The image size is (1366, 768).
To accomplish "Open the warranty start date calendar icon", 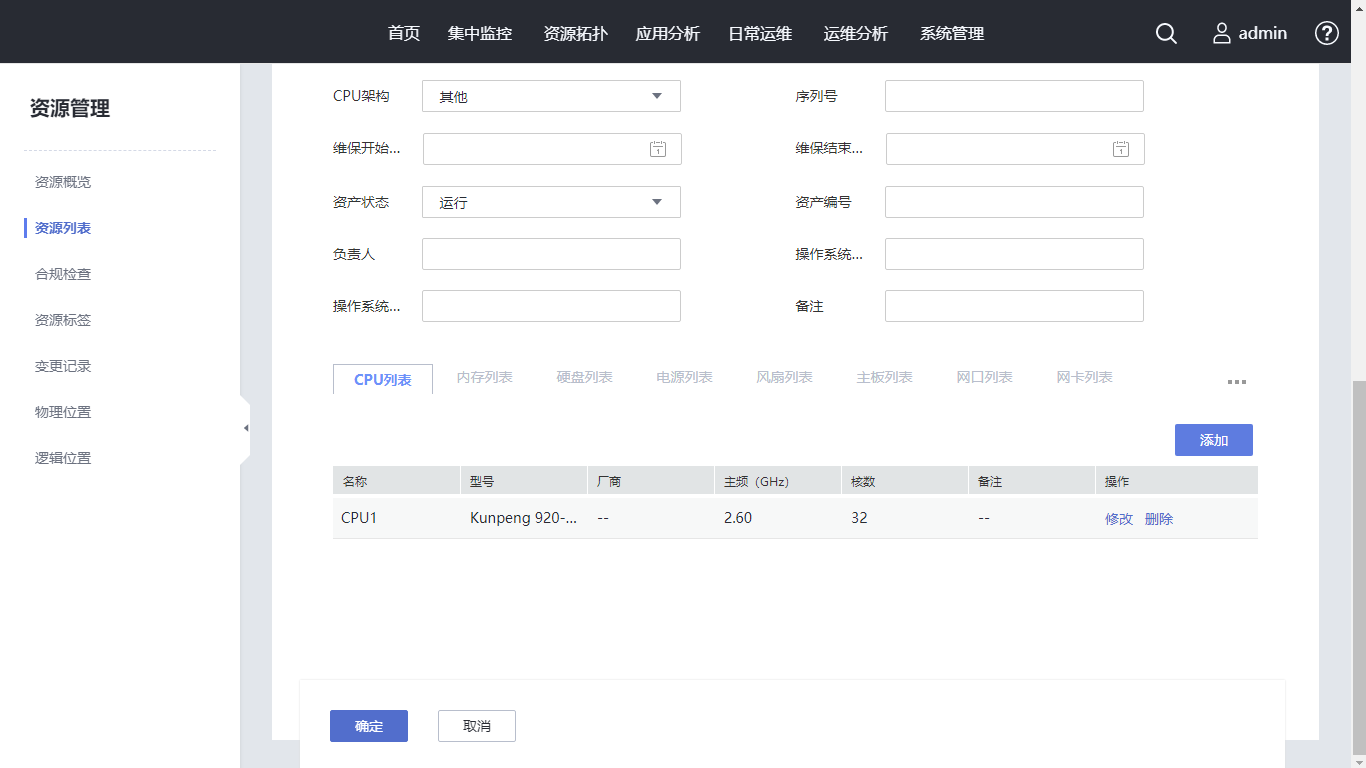I will pos(657,149).
